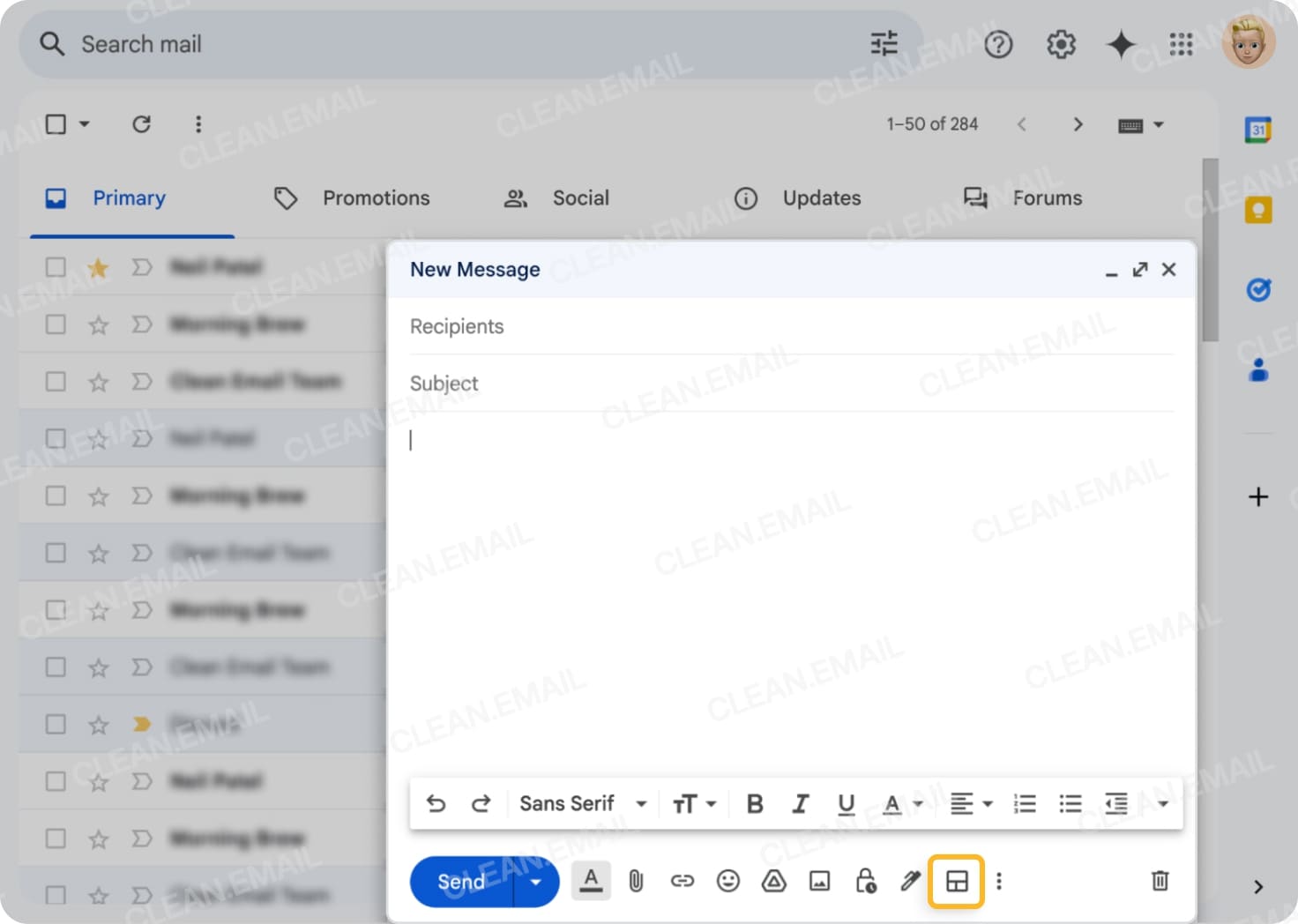
Task: Toggle bold formatting in the compose toolbar
Action: pos(754,803)
